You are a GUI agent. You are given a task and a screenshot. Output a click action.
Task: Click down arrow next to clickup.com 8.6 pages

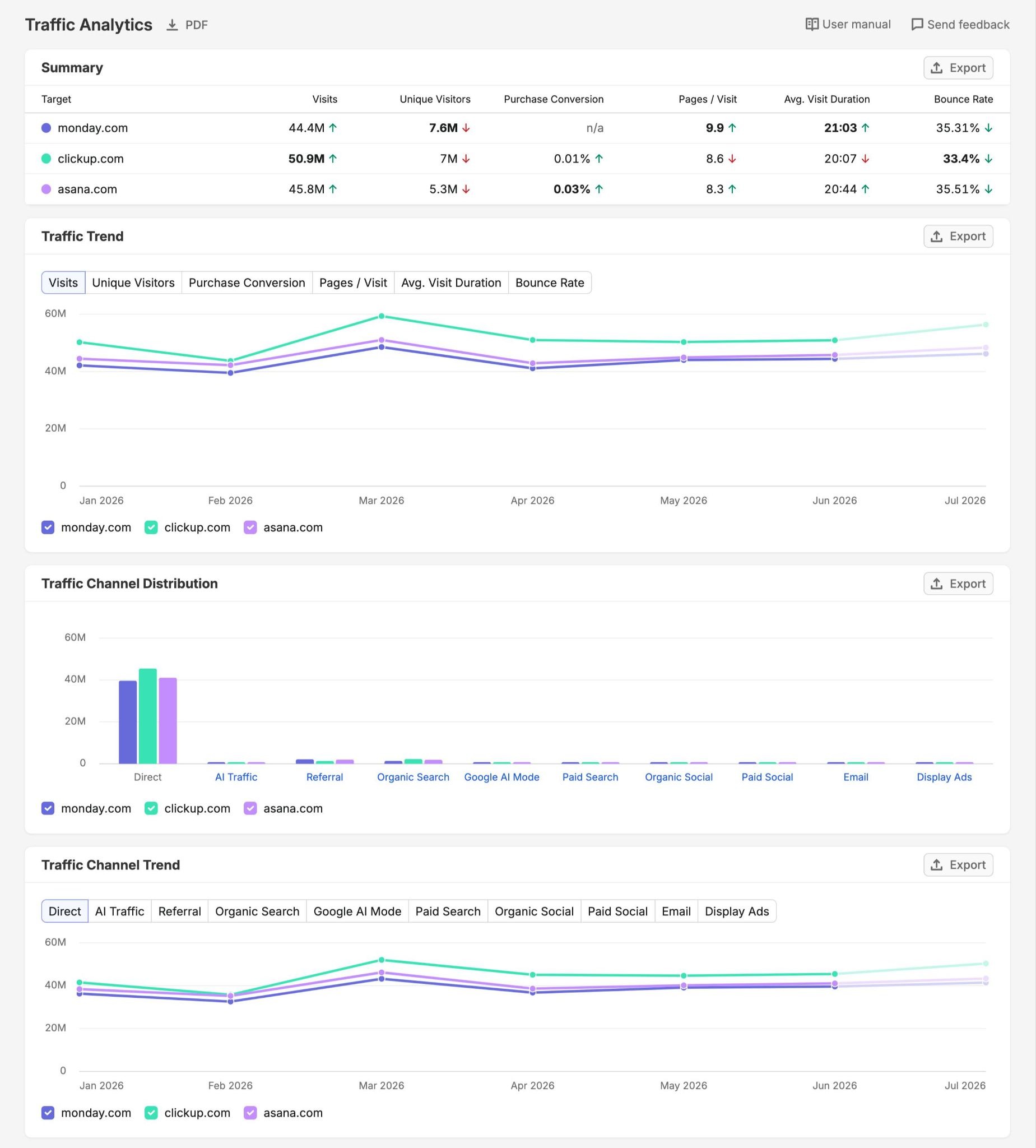[732, 158]
